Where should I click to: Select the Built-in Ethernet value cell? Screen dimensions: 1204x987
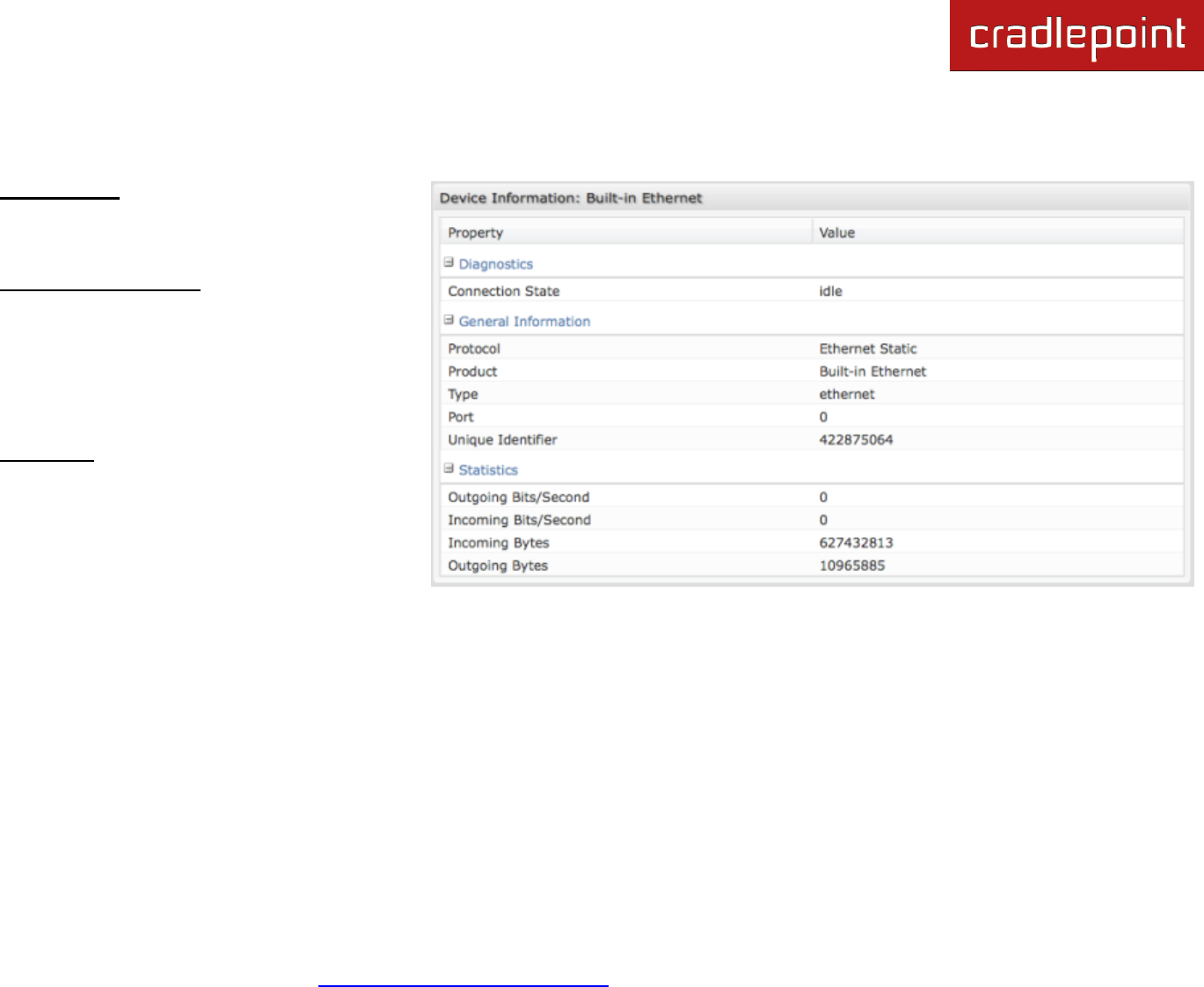coord(872,371)
